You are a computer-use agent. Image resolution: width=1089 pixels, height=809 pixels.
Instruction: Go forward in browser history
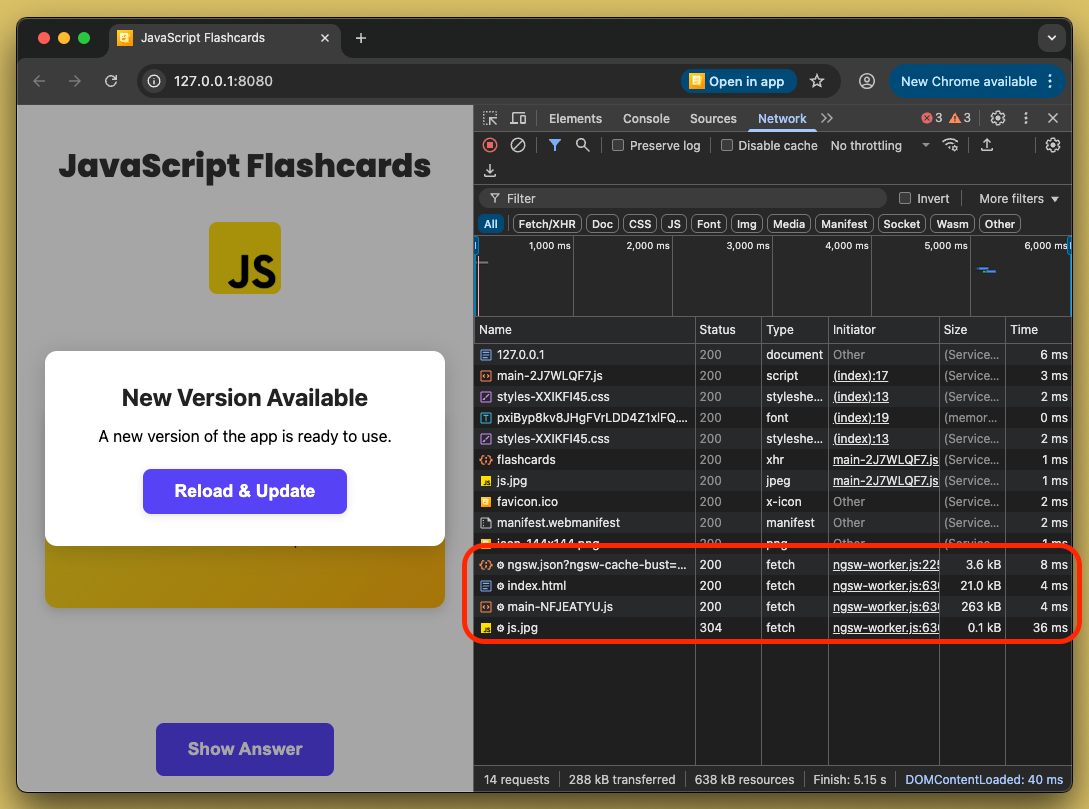tap(75, 81)
